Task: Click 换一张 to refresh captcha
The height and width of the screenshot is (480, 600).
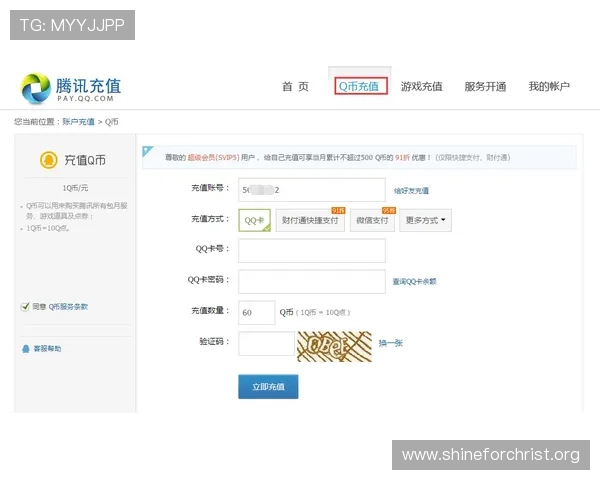Action: [x=391, y=343]
